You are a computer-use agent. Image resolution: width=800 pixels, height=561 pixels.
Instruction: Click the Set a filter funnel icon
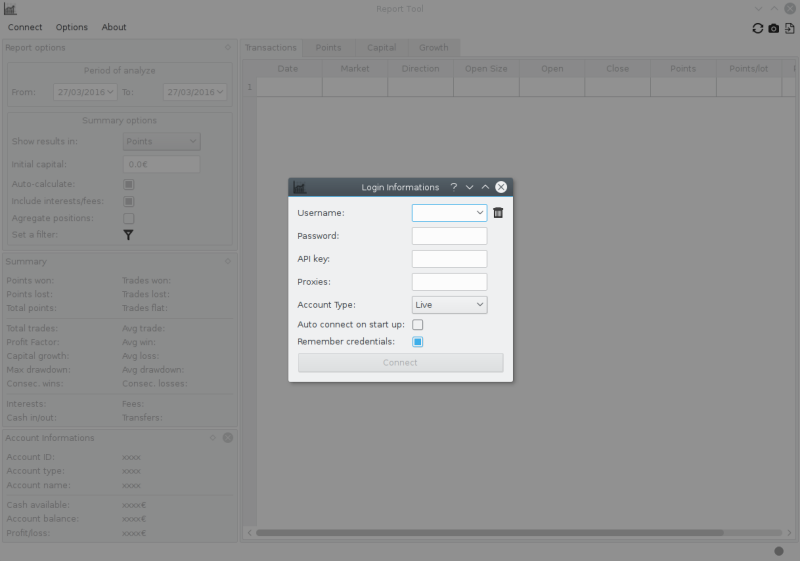[x=128, y=235]
